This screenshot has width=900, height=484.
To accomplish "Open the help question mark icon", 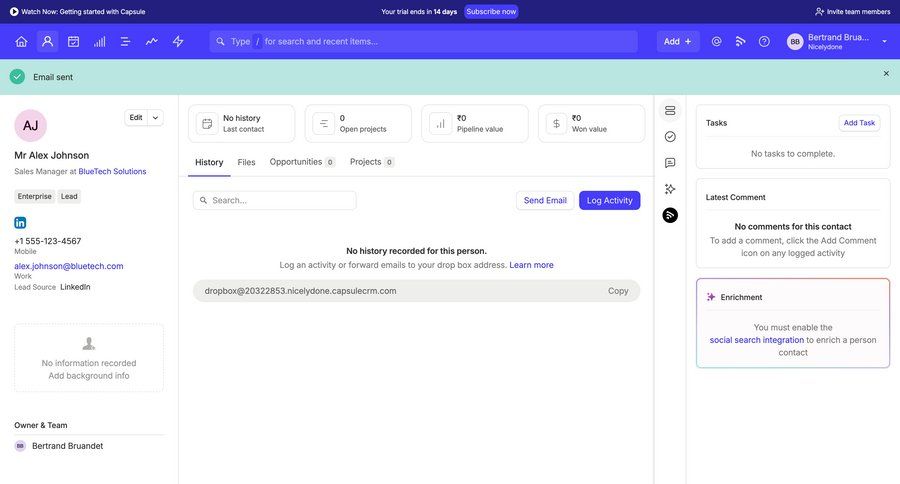I will coord(764,41).
